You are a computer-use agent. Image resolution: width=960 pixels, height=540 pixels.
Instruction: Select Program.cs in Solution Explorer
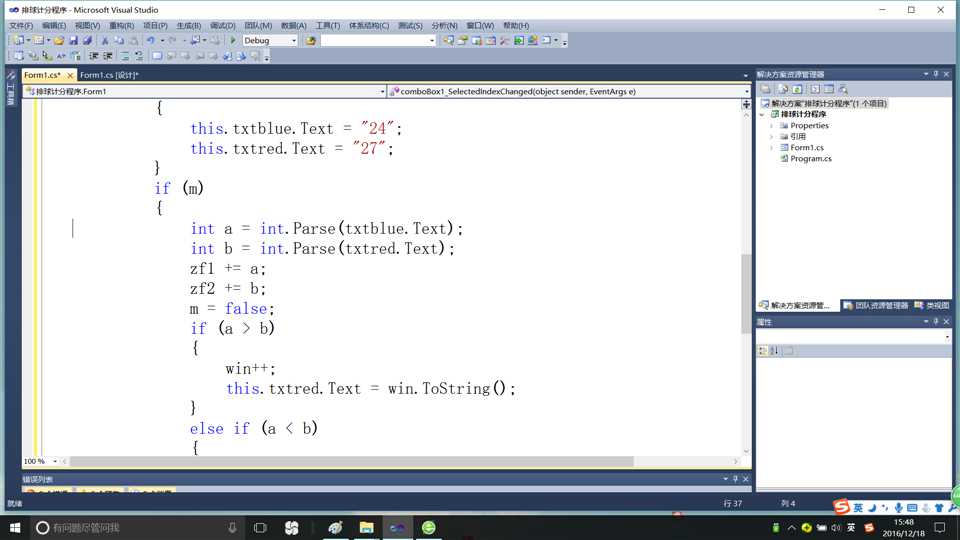pos(811,159)
